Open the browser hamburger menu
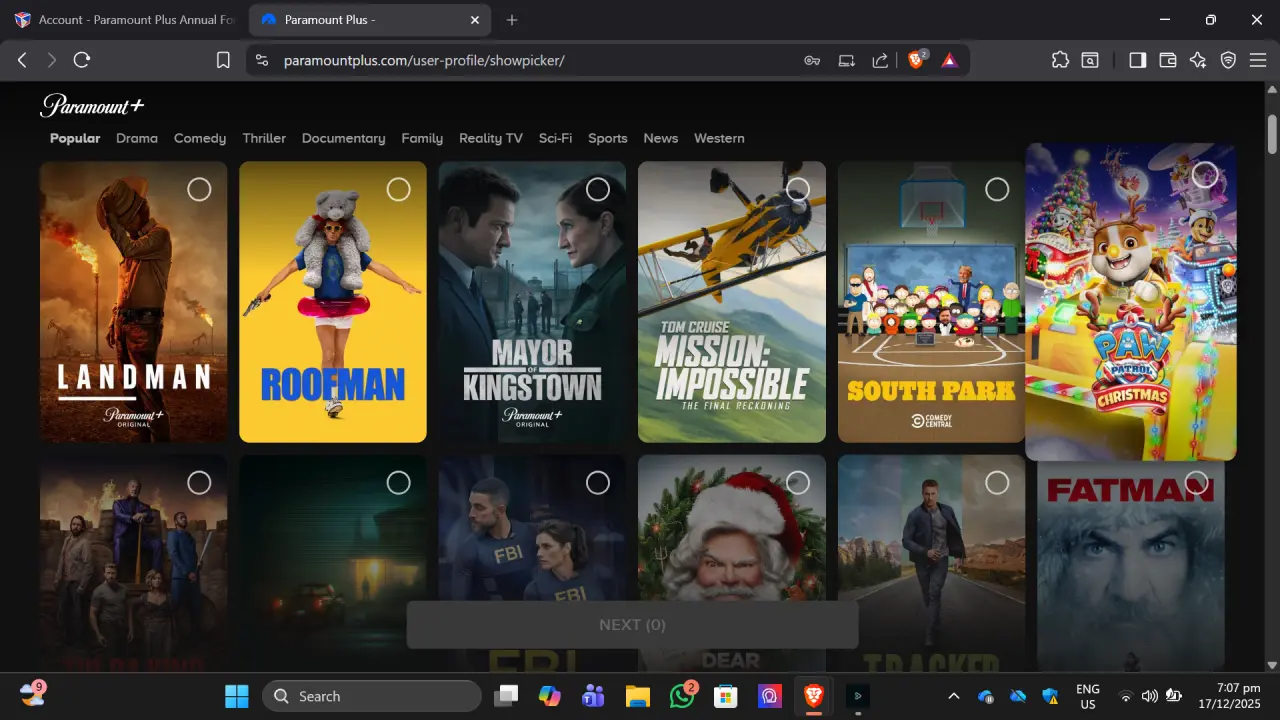1280x720 pixels. pyautogui.click(x=1257, y=60)
